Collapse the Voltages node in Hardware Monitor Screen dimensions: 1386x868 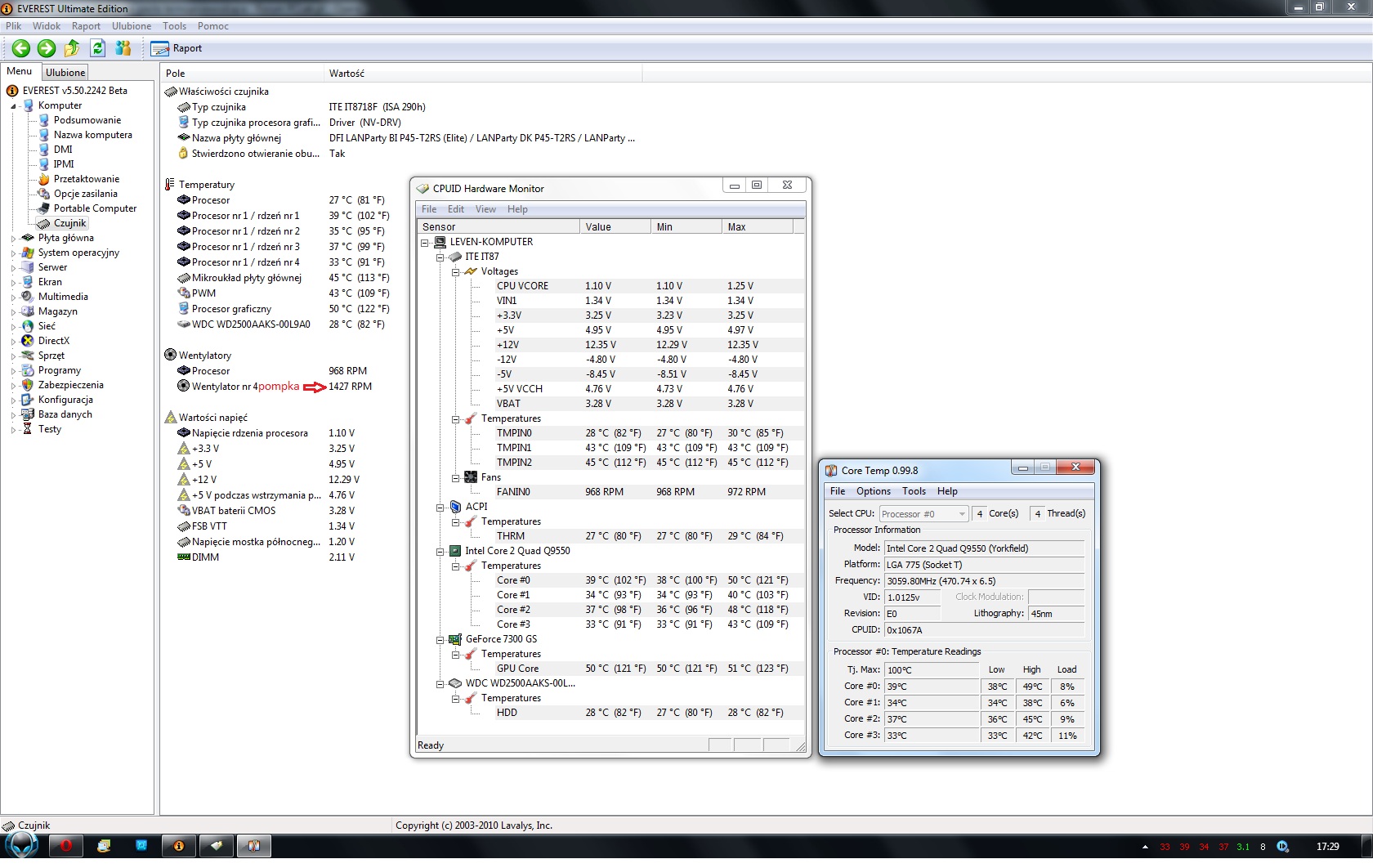[456, 271]
